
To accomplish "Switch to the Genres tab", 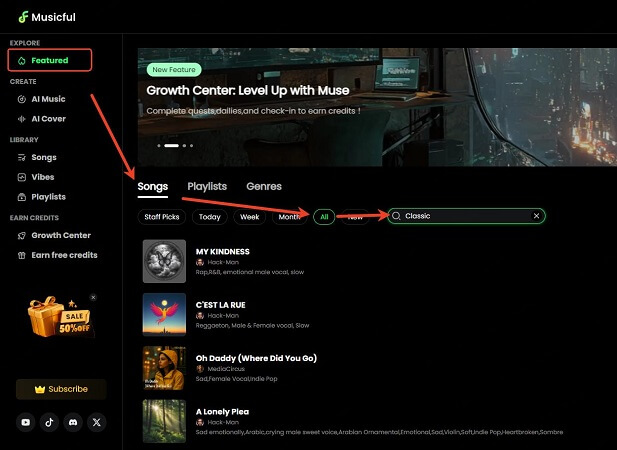I will [x=263, y=186].
